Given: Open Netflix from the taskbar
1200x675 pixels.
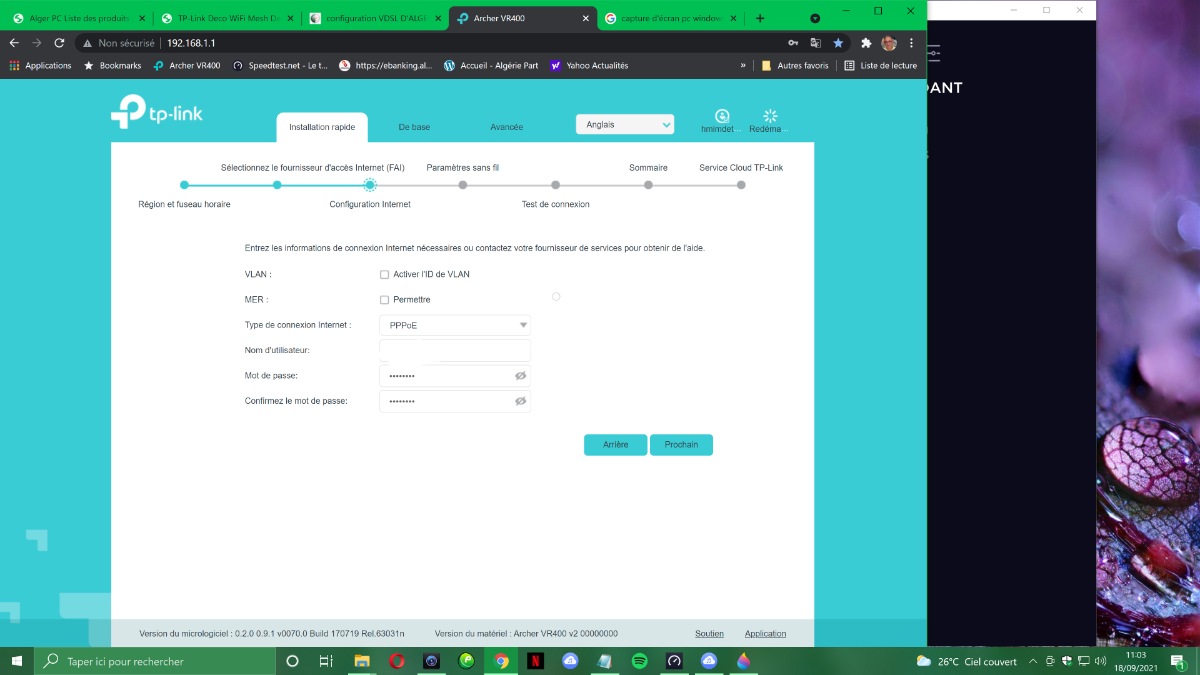Looking at the screenshot, I should tap(535, 661).
